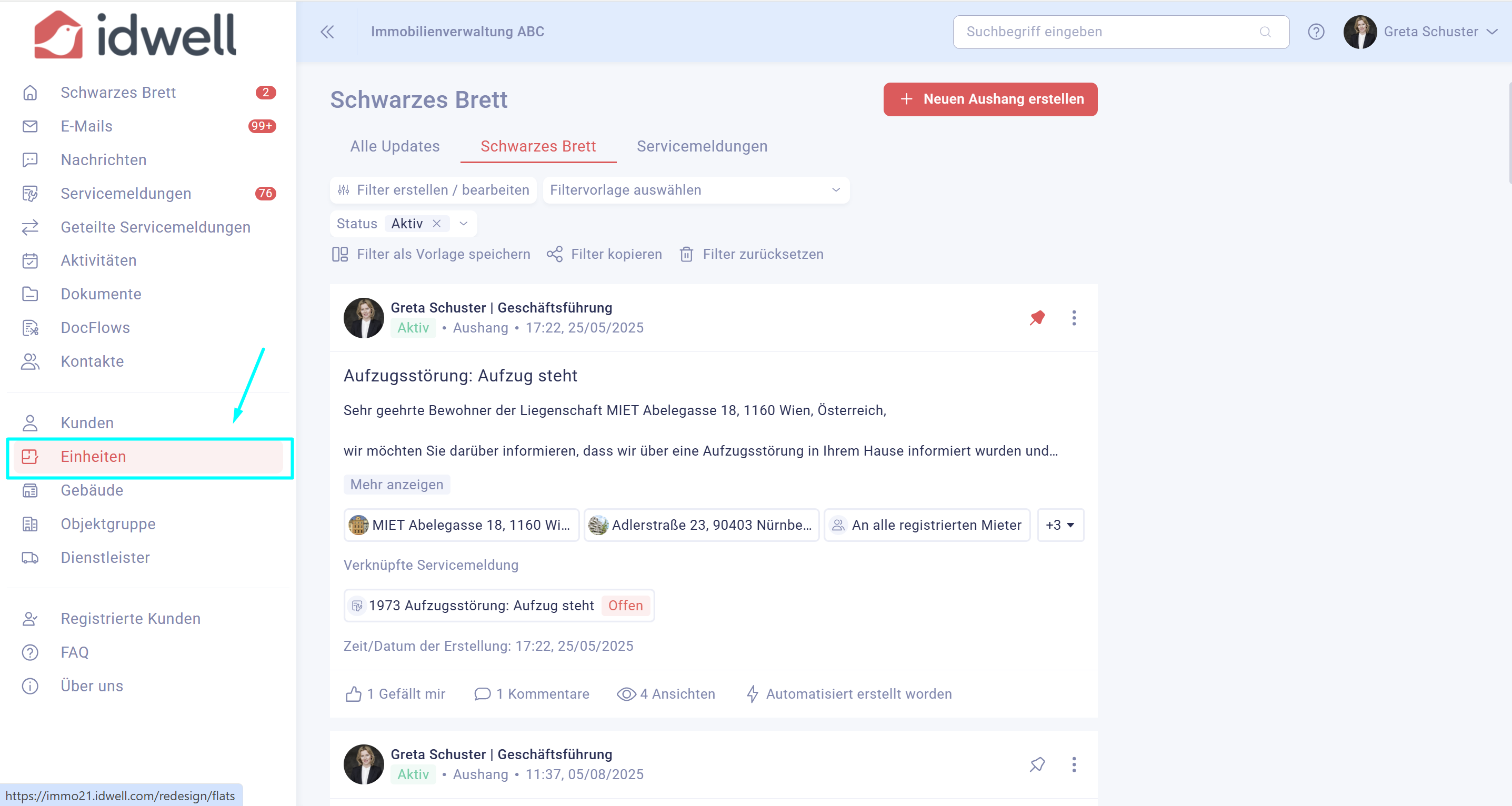Open the Kunden person icon

coord(30,423)
